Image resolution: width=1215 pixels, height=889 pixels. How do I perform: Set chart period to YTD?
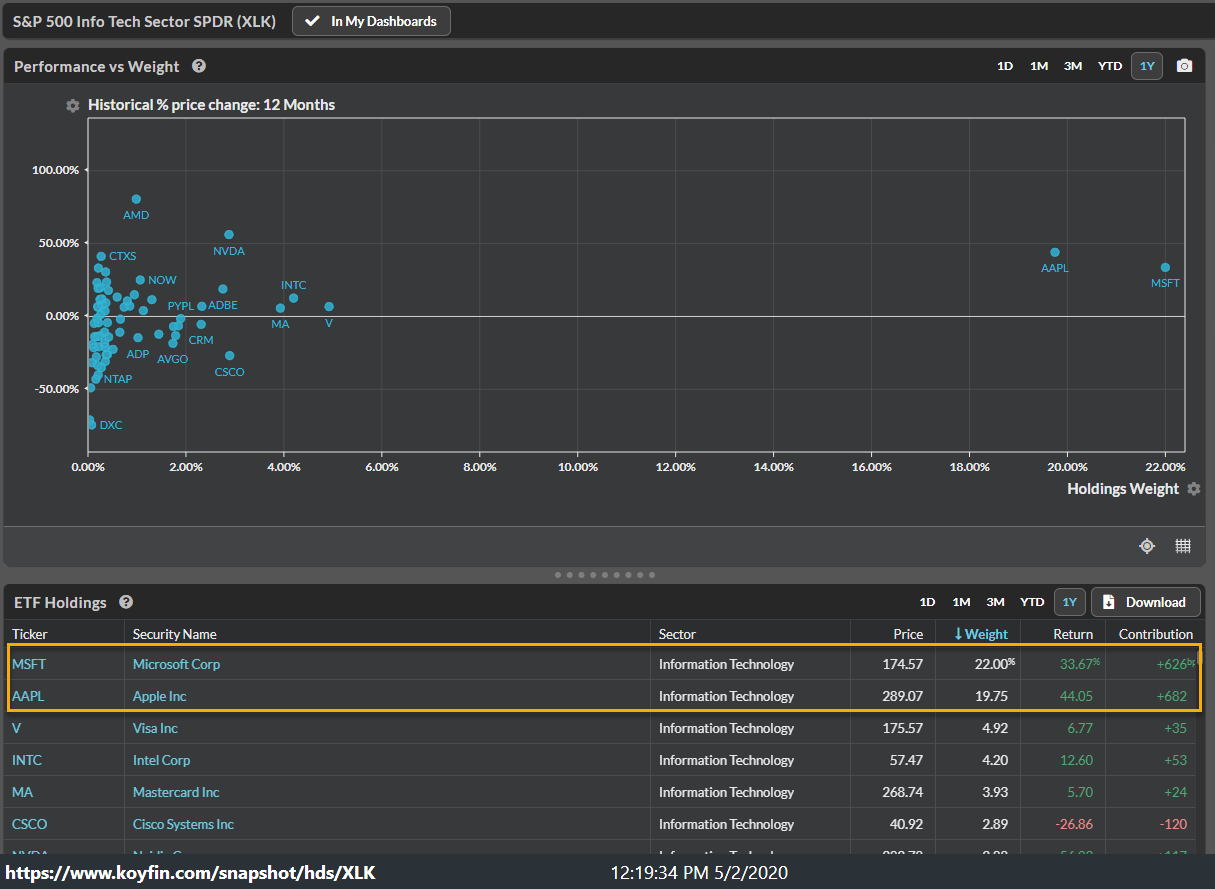[x=1110, y=66]
